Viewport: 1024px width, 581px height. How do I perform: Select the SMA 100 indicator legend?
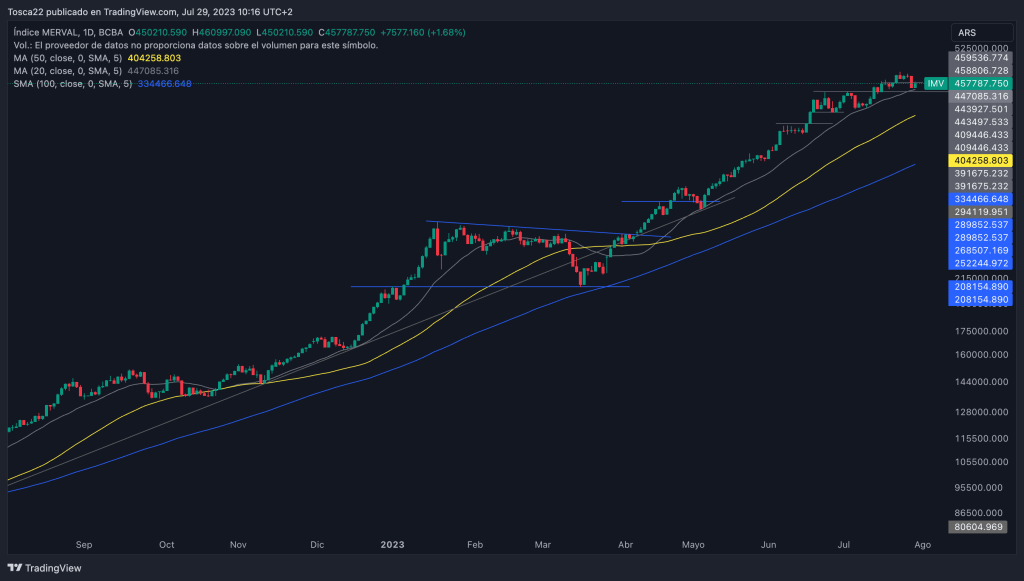[x=71, y=84]
